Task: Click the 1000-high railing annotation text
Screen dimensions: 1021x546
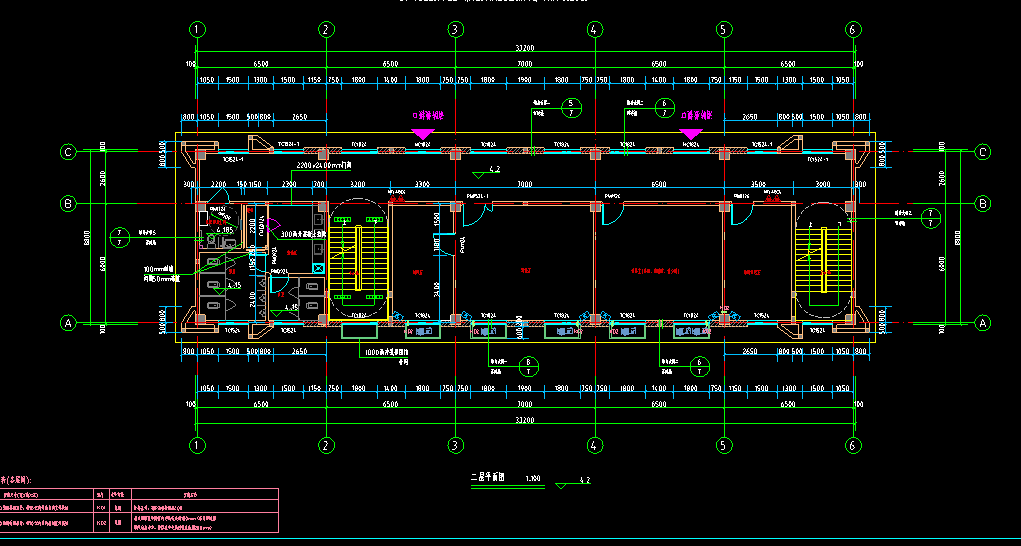Action: pyautogui.click(x=386, y=354)
